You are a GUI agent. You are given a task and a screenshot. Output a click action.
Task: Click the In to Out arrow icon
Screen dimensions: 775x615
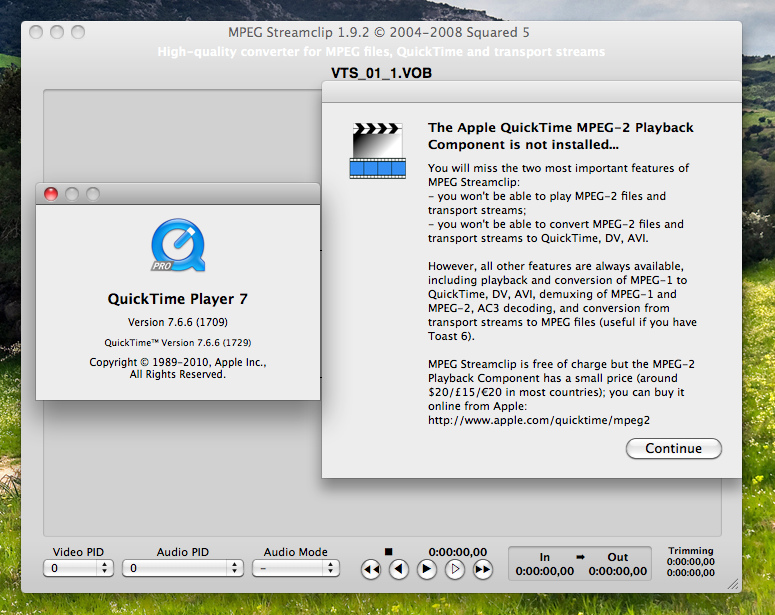(x=580, y=557)
